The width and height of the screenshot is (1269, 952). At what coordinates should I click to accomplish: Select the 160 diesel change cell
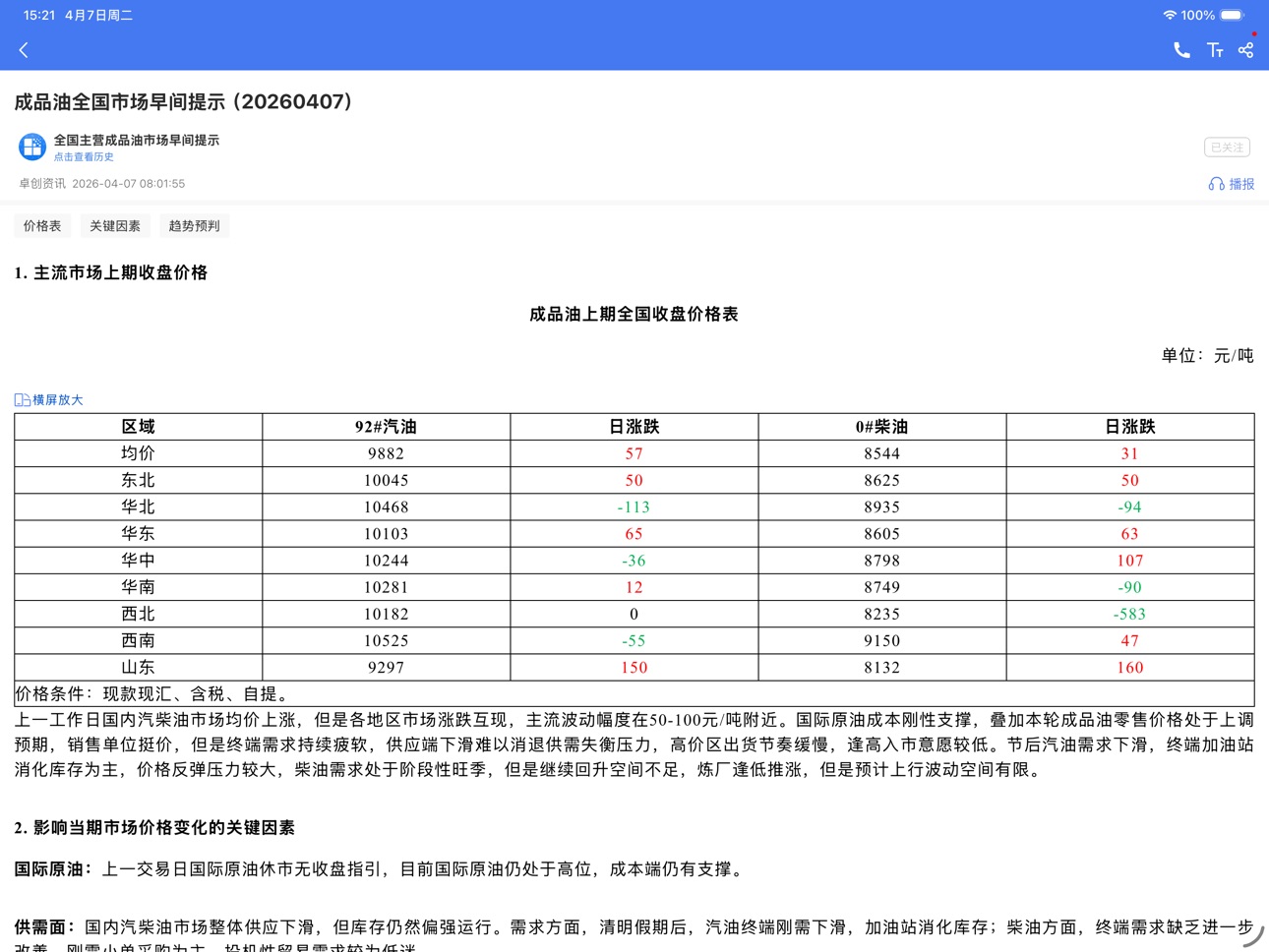click(1130, 667)
